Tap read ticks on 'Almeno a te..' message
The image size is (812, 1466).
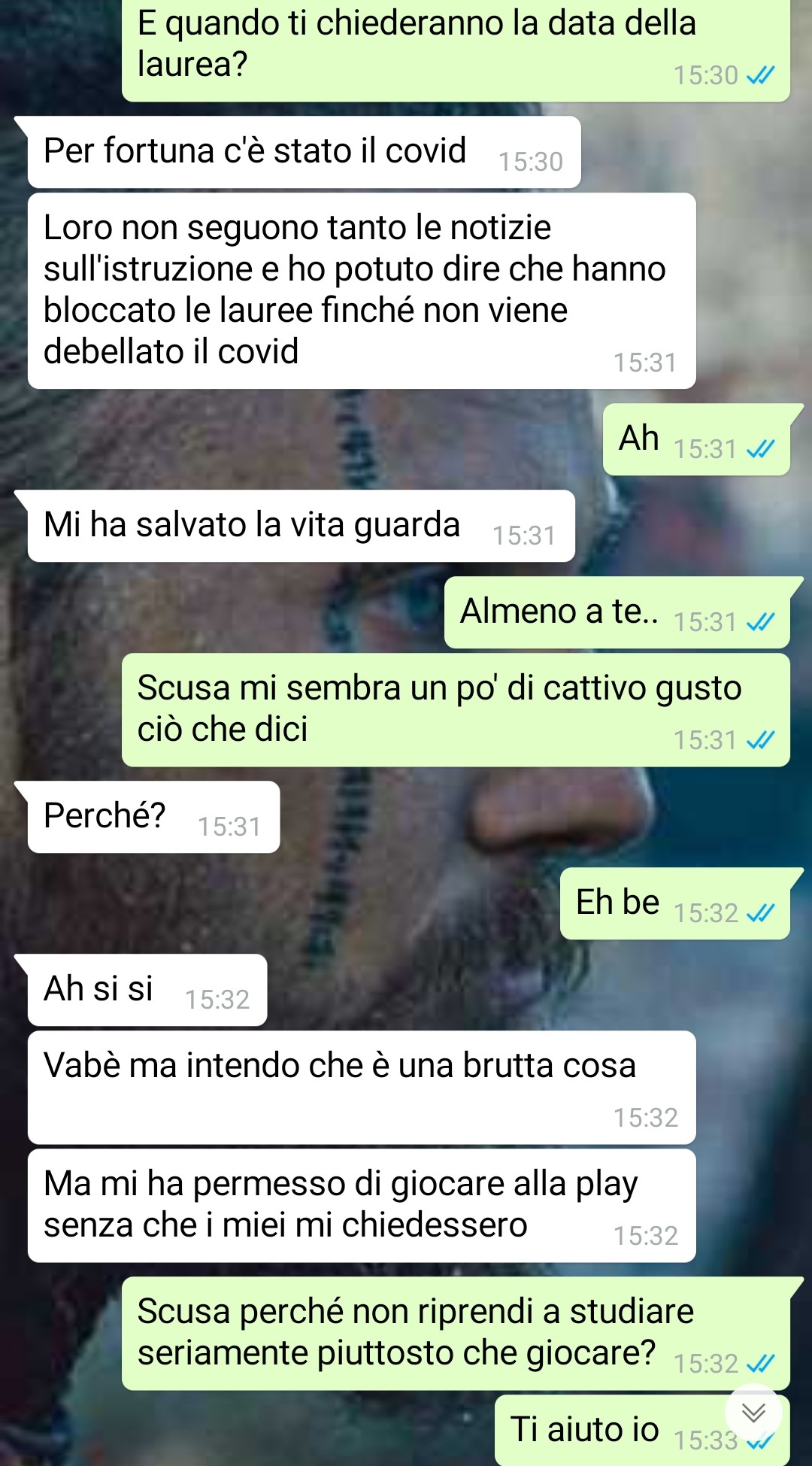760,622
